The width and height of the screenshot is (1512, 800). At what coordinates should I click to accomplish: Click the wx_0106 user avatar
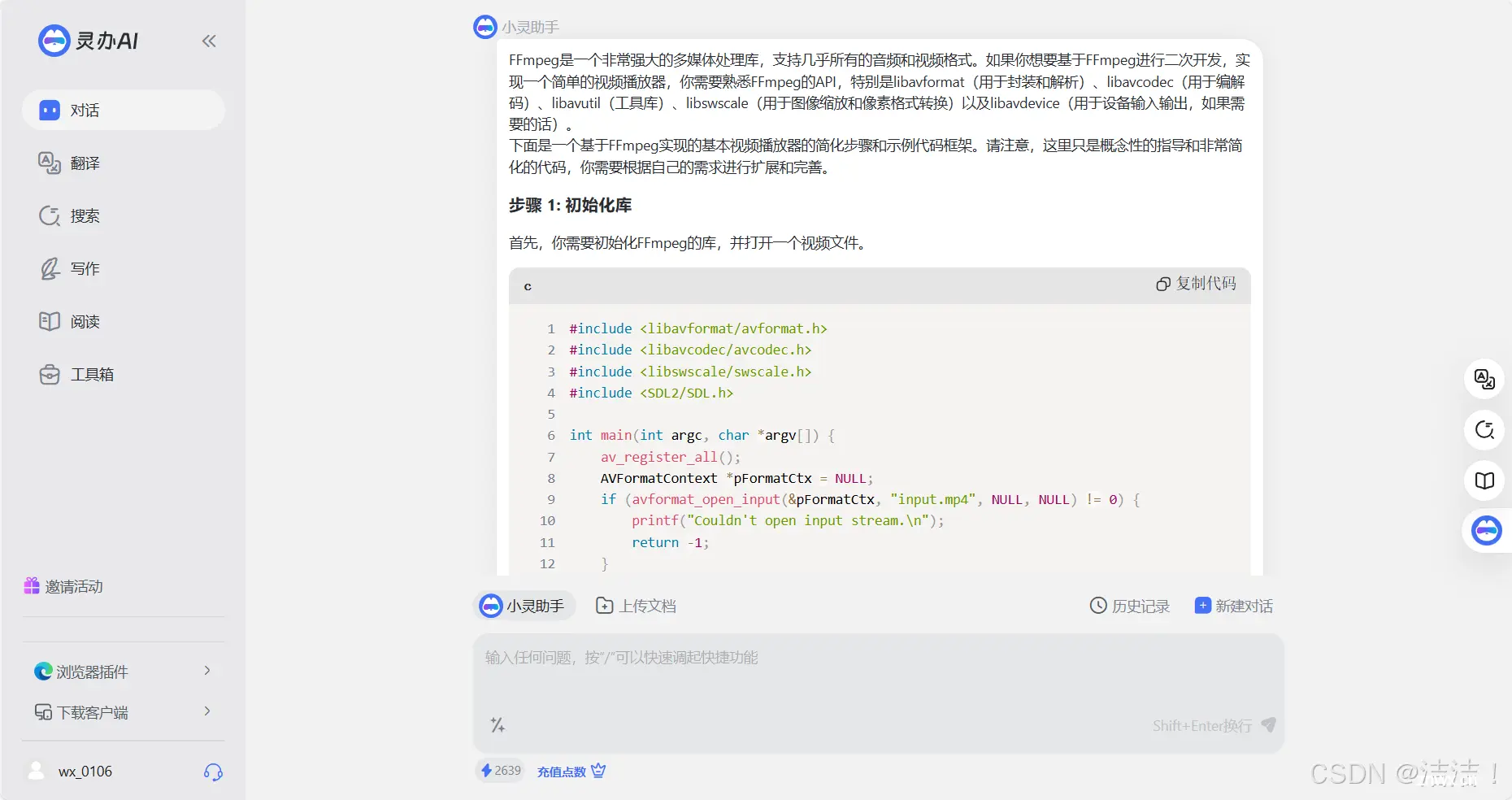coord(37,771)
